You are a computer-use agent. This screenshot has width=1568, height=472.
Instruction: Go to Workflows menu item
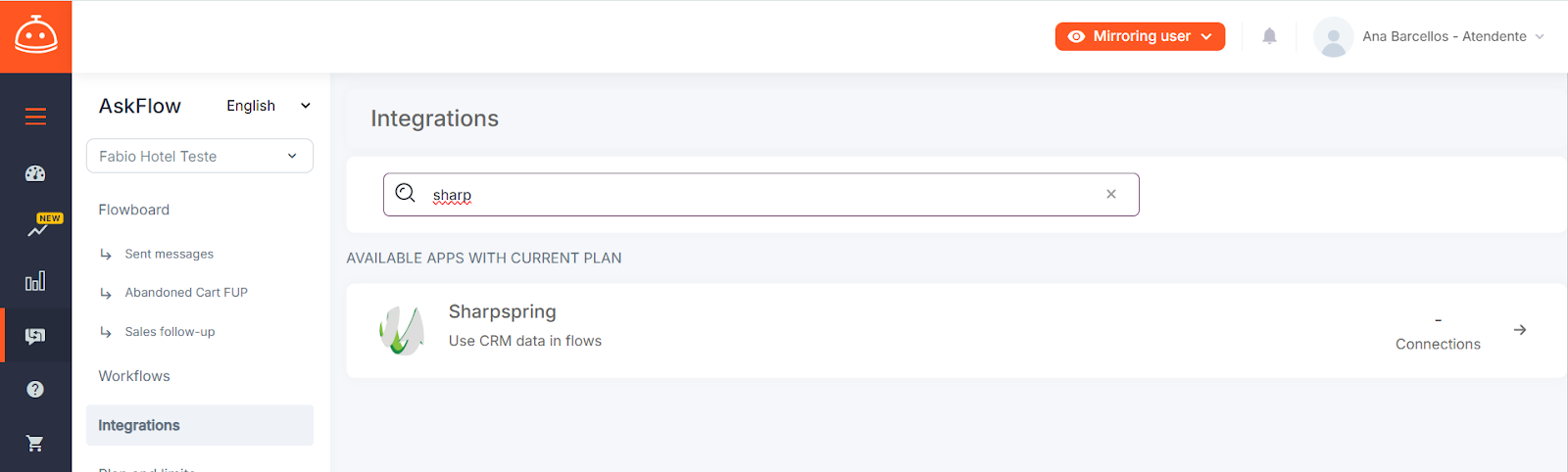pos(134,376)
